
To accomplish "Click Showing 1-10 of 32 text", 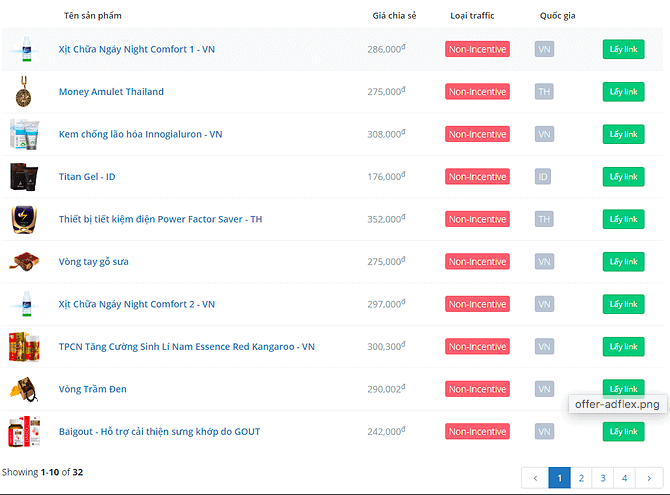I will pyautogui.click(x=42, y=472).
